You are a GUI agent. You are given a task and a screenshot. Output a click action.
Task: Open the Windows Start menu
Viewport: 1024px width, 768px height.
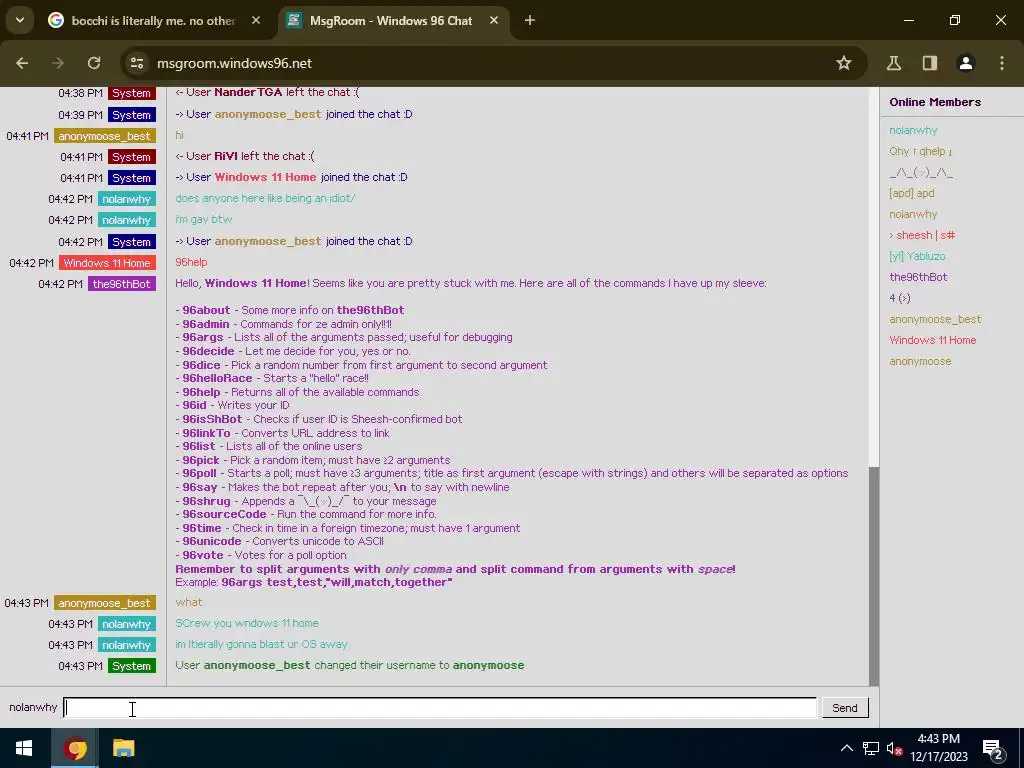point(24,748)
